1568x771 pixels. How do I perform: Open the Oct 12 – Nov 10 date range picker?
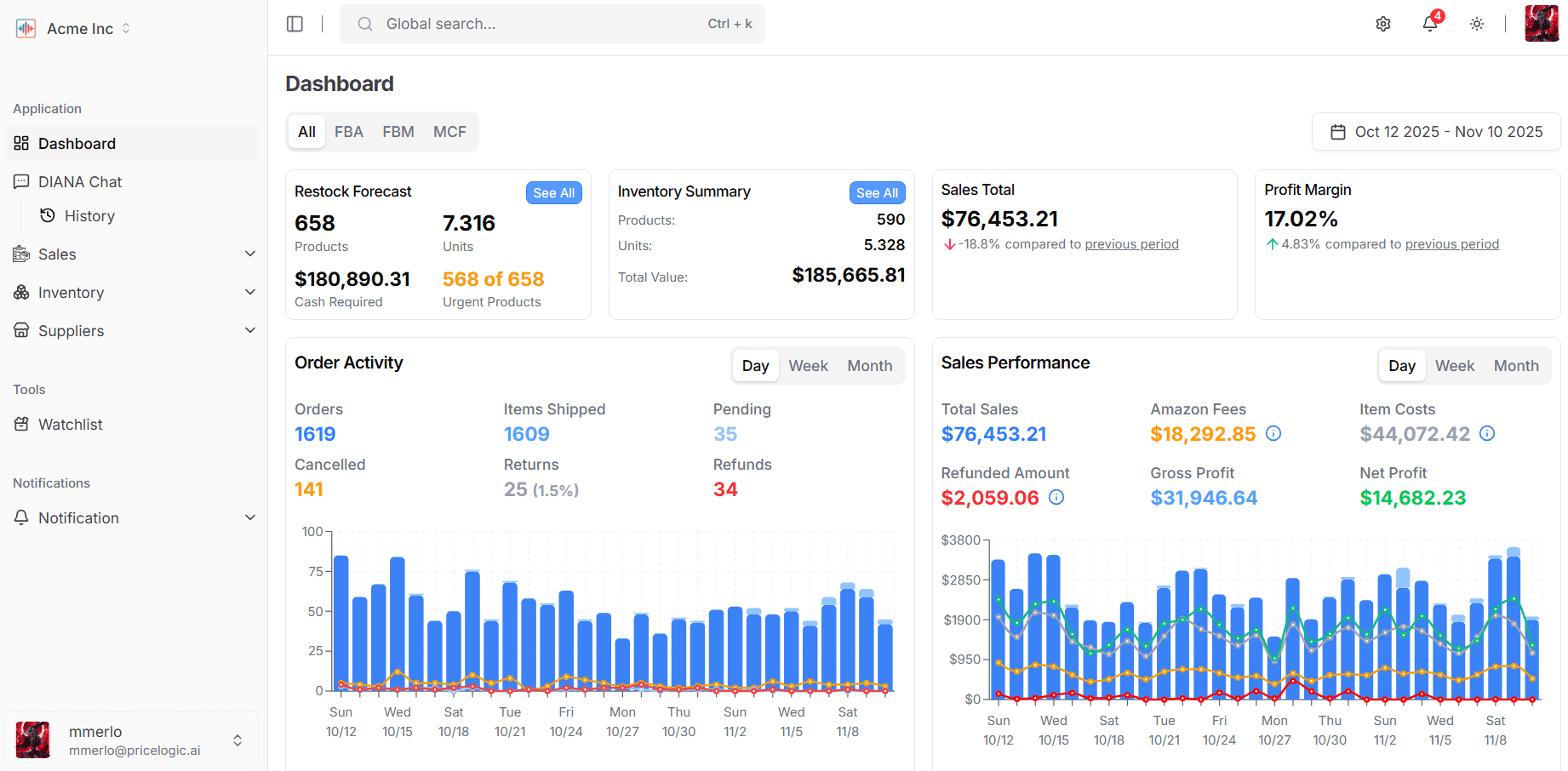click(x=1436, y=132)
